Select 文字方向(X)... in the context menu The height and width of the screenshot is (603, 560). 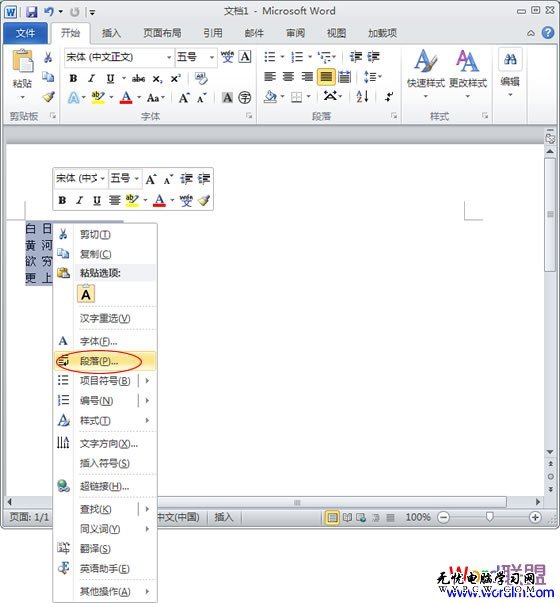(x=105, y=443)
